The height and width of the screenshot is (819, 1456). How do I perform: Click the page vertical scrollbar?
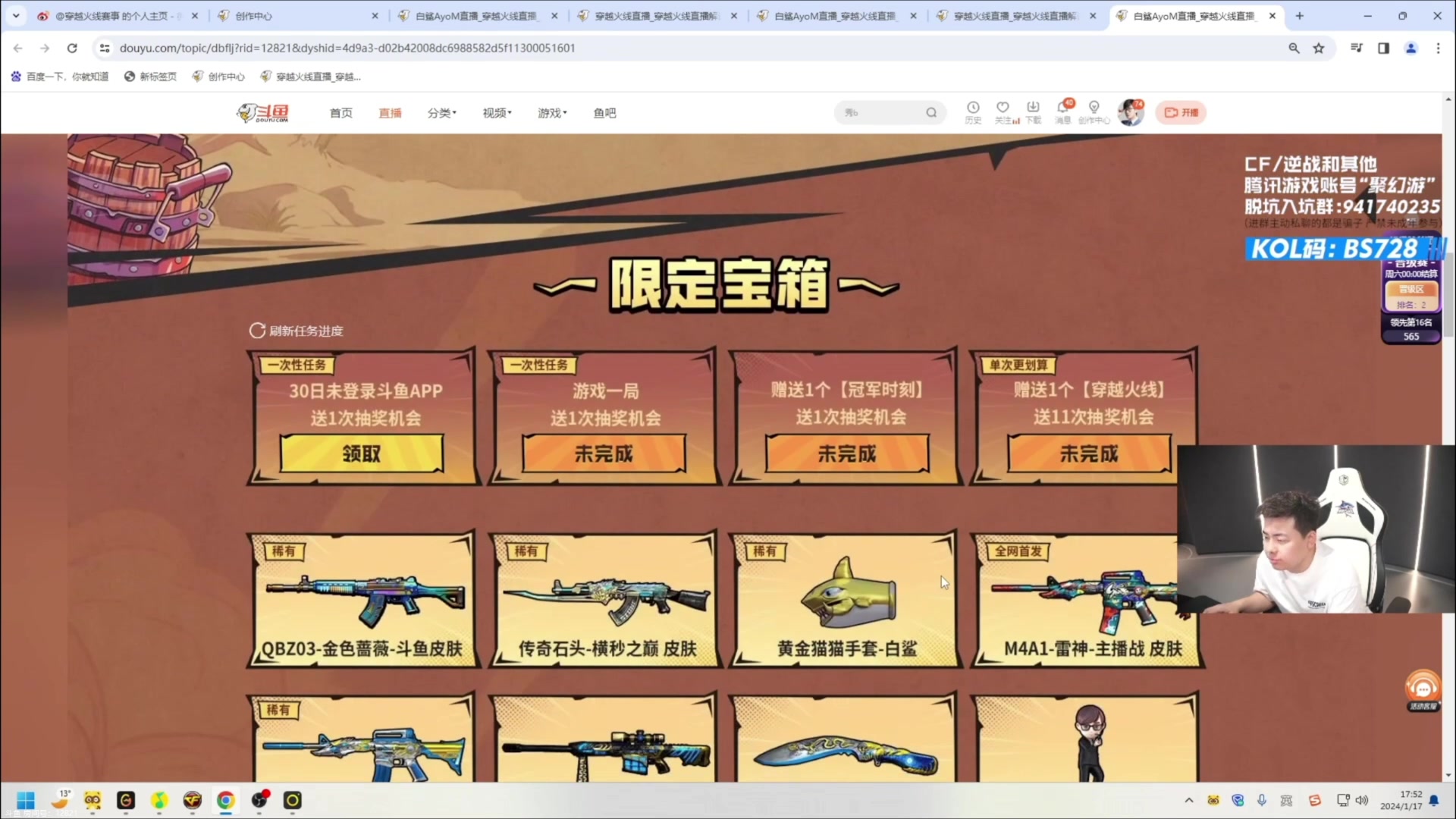click(1448, 295)
